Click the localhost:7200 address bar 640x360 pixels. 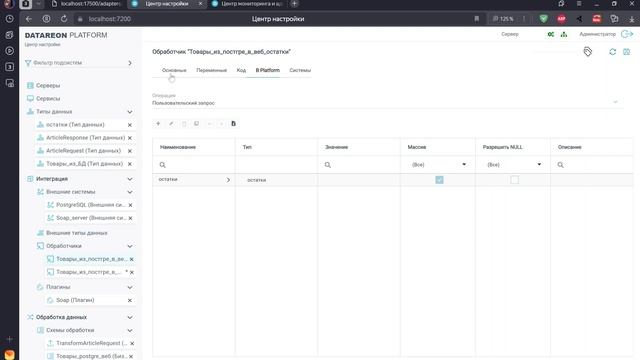(109, 19)
